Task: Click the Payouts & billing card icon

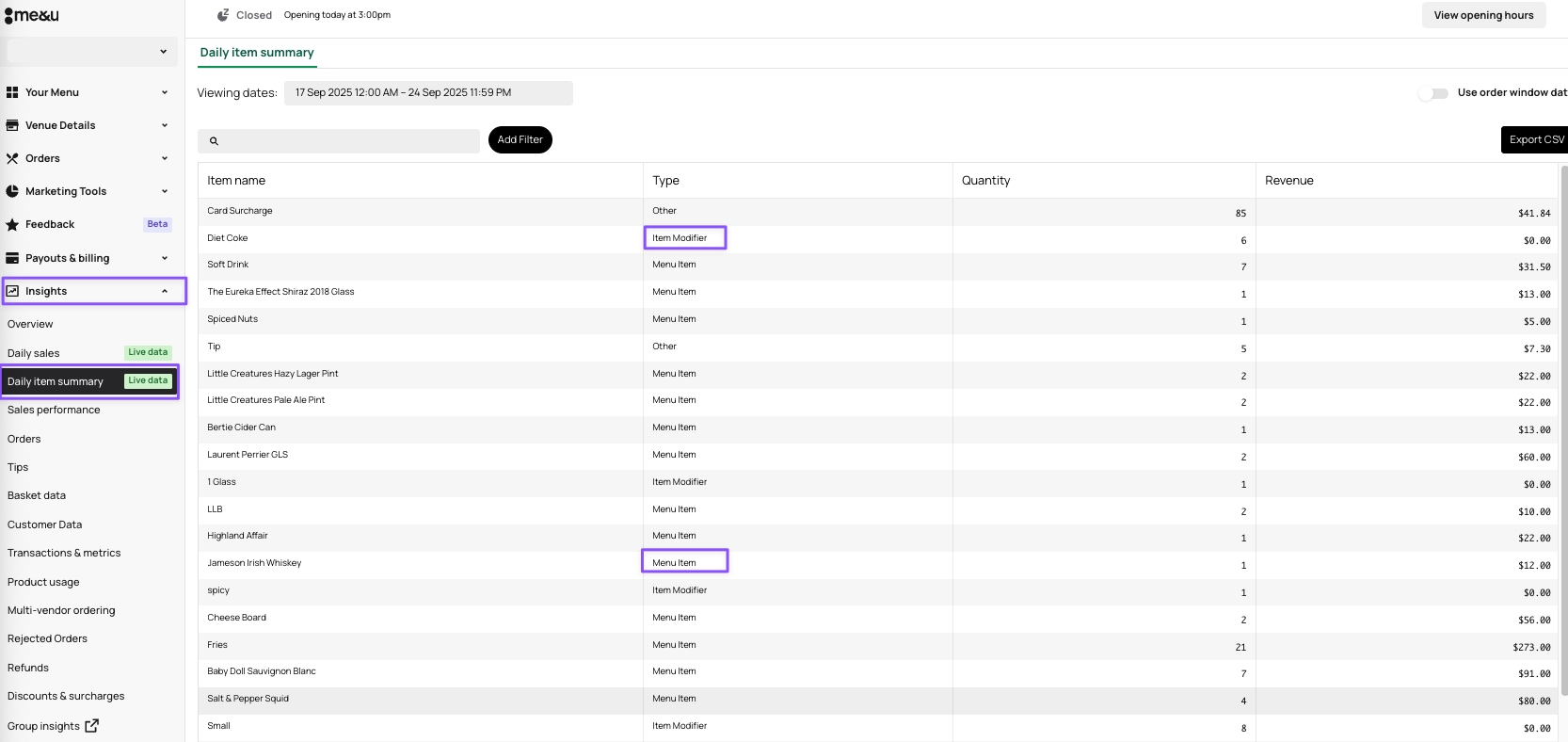Action: pyautogui.click(x=12, y=258)
